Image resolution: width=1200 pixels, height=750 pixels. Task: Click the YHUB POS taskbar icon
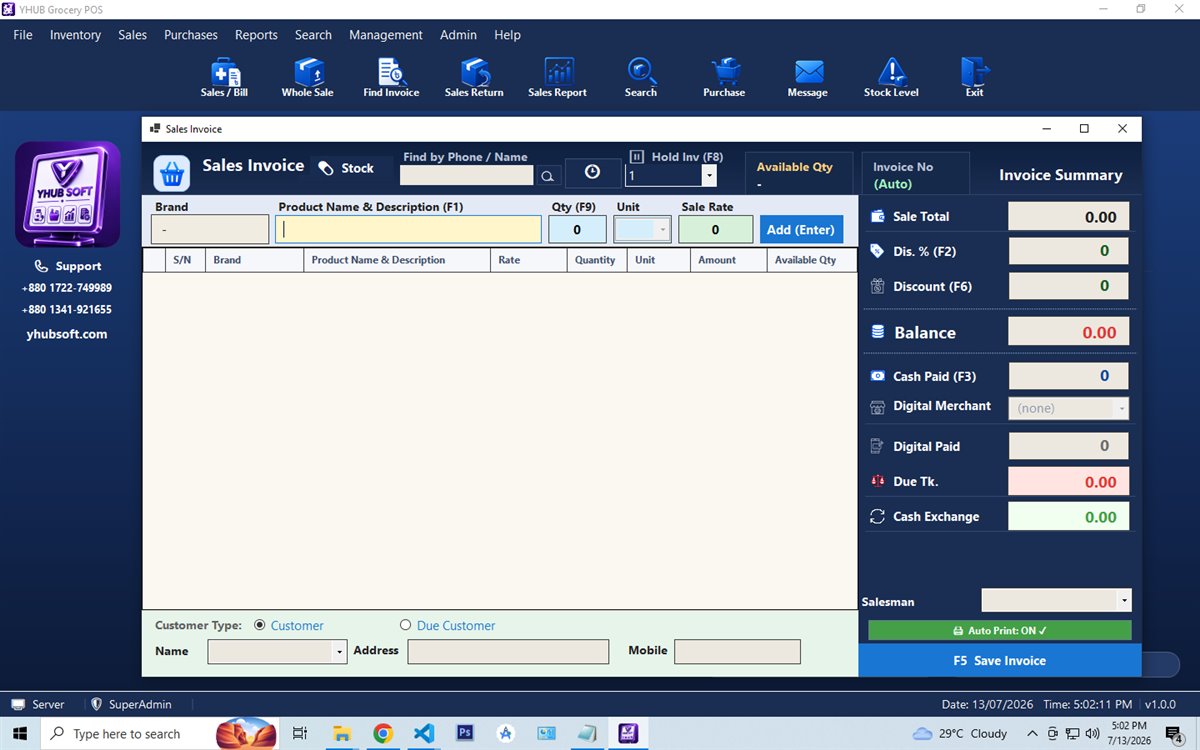pyautogui.click(x=628, y=733)
